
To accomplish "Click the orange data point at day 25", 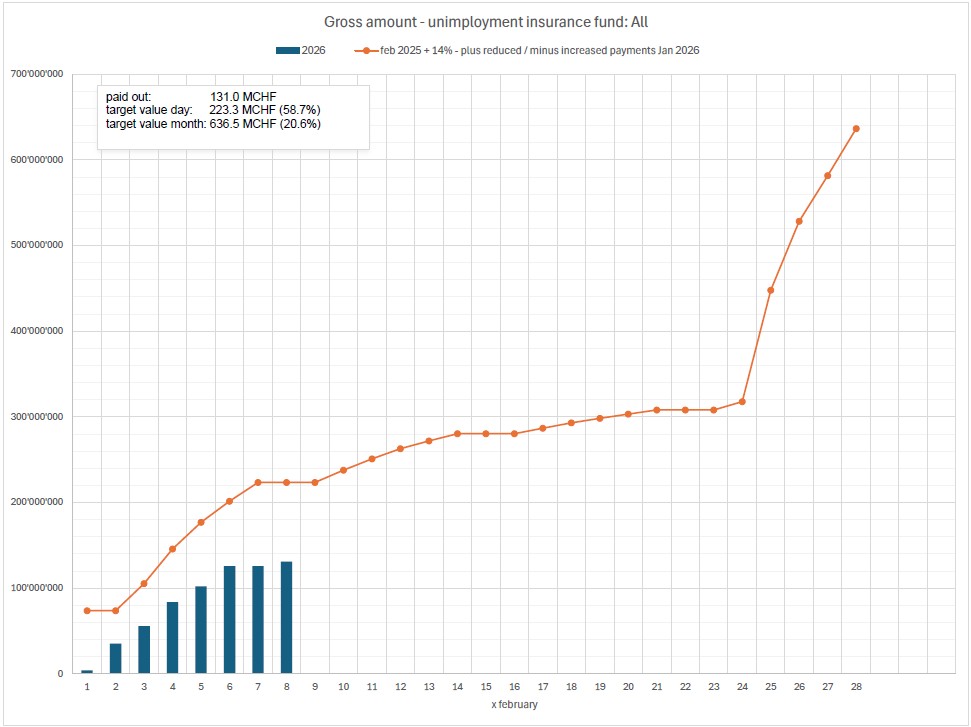I will tap(771, 290).
